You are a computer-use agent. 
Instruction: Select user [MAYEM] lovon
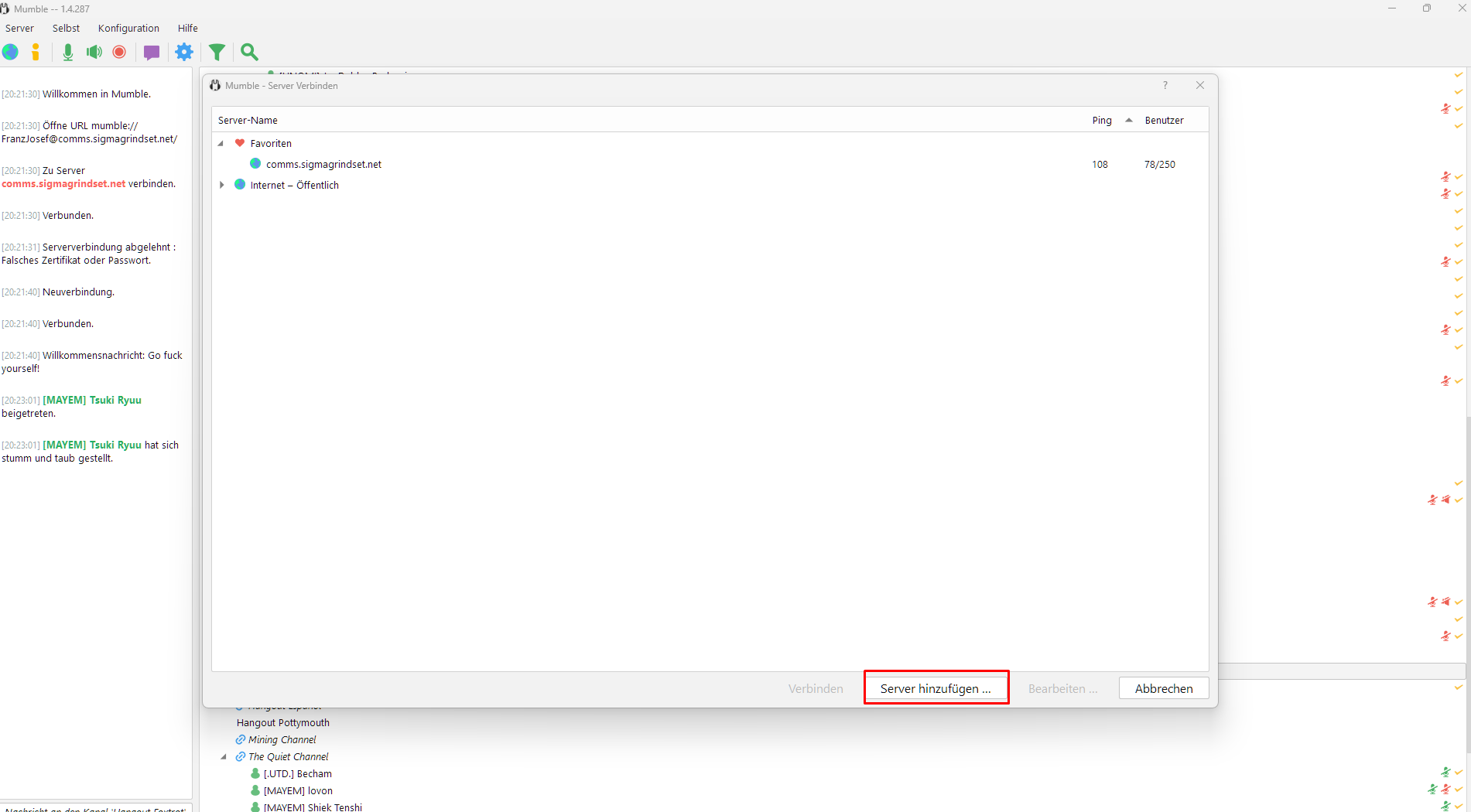point(298,790)
